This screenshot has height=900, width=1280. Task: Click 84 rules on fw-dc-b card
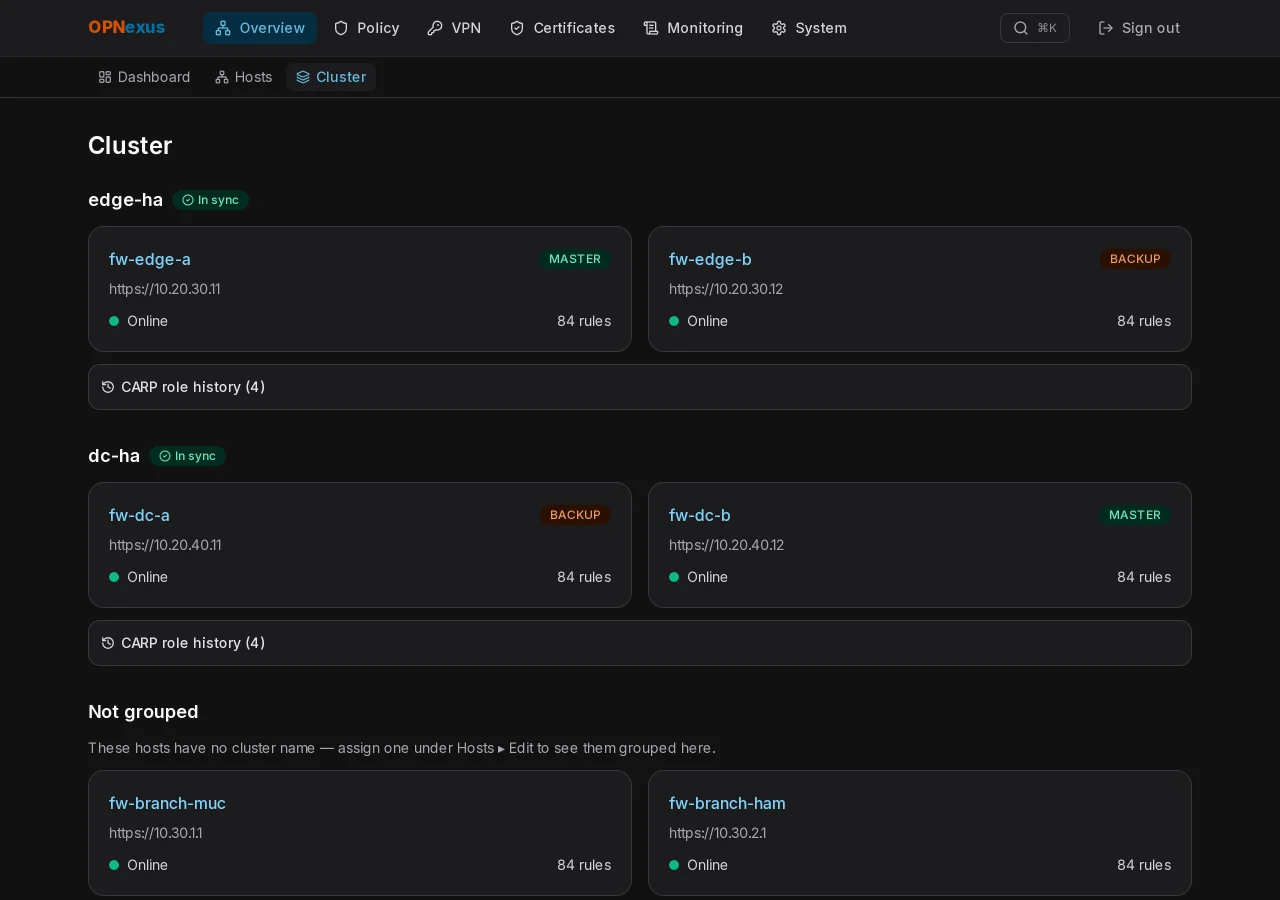tap(1144, 577)
